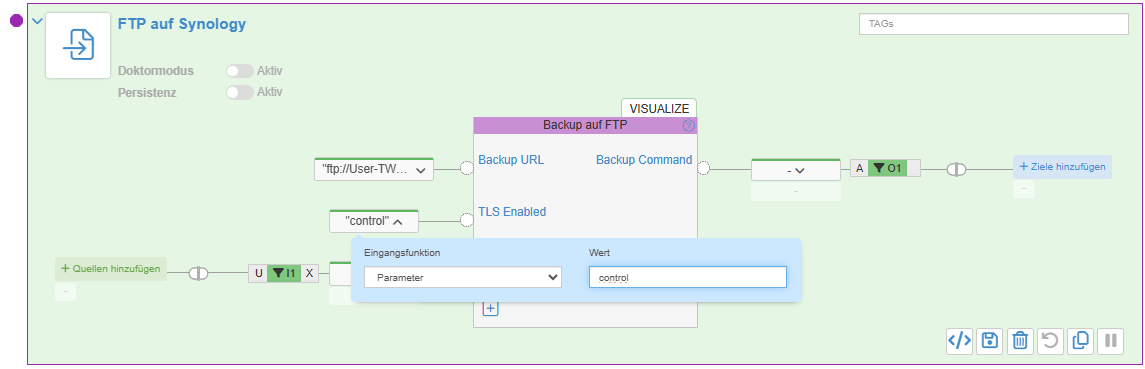Enable Persistenz switch

pyautogui.click(x=240, y=92)
